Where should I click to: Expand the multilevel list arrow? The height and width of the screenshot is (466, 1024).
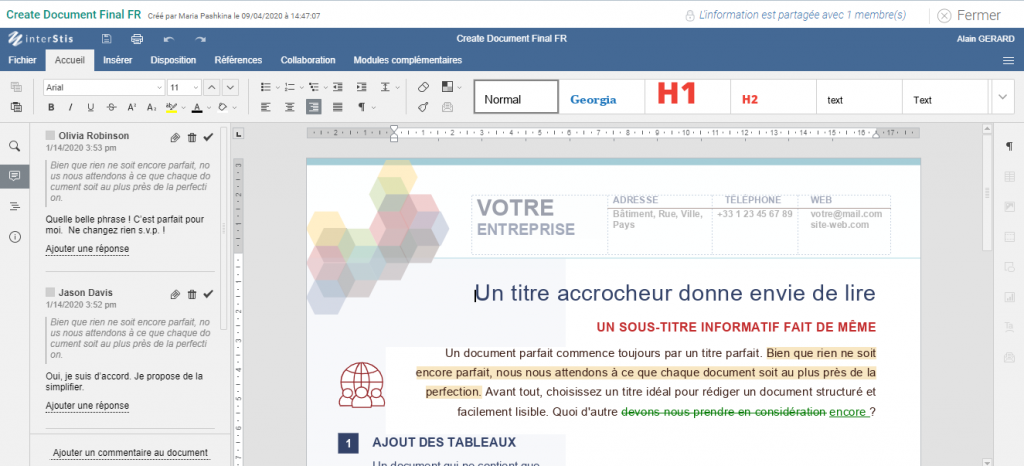325,87
